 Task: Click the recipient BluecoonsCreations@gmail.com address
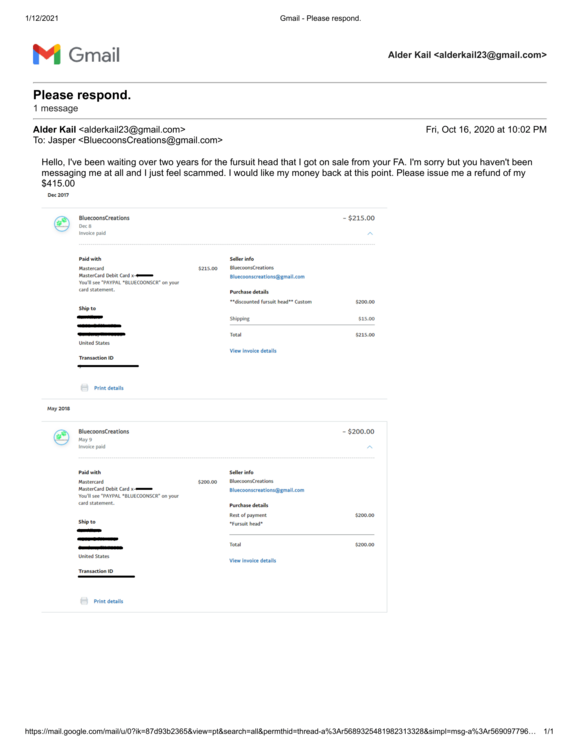(x=150, y=140)
